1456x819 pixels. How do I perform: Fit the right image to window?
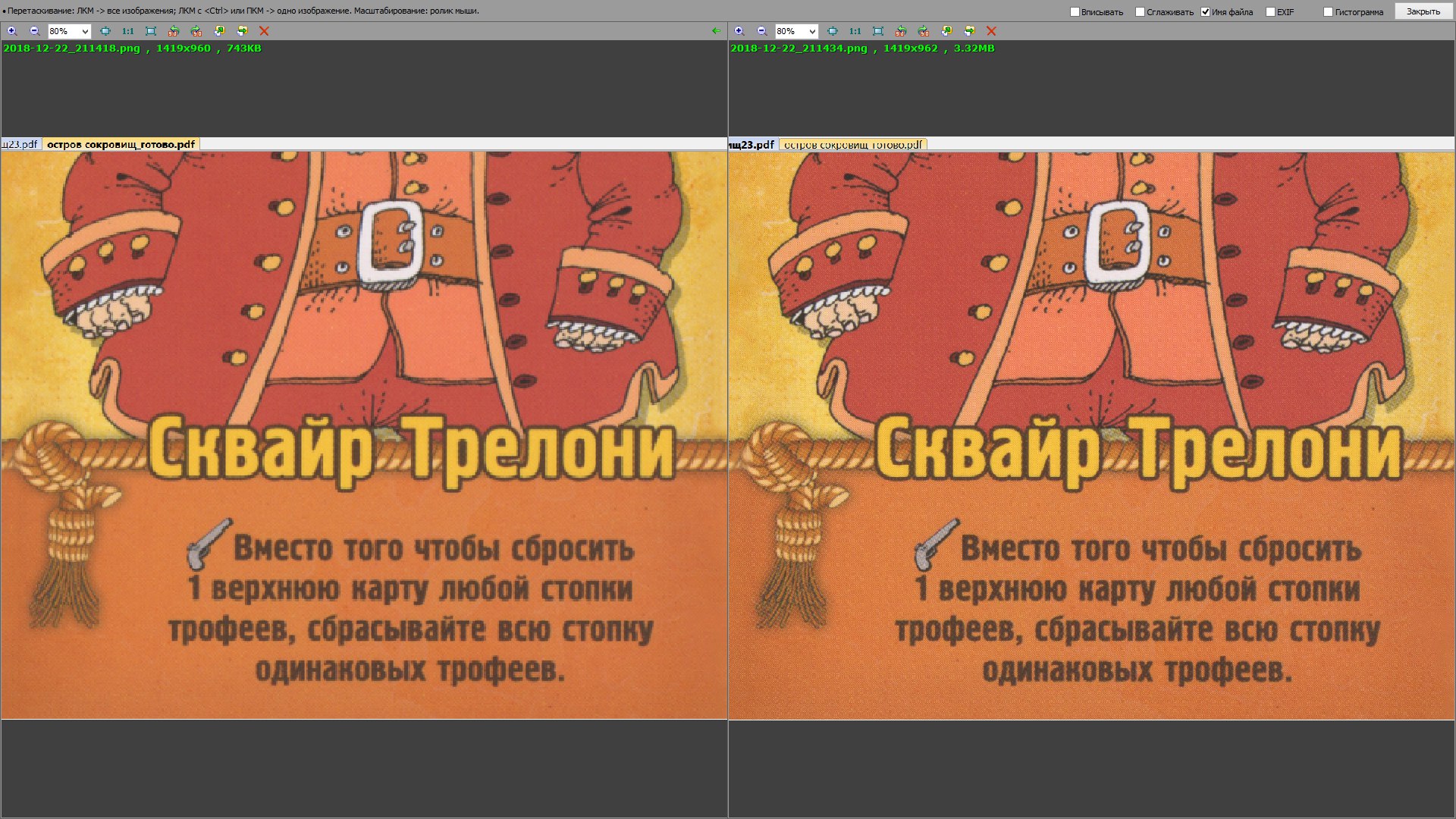(833, 31)
